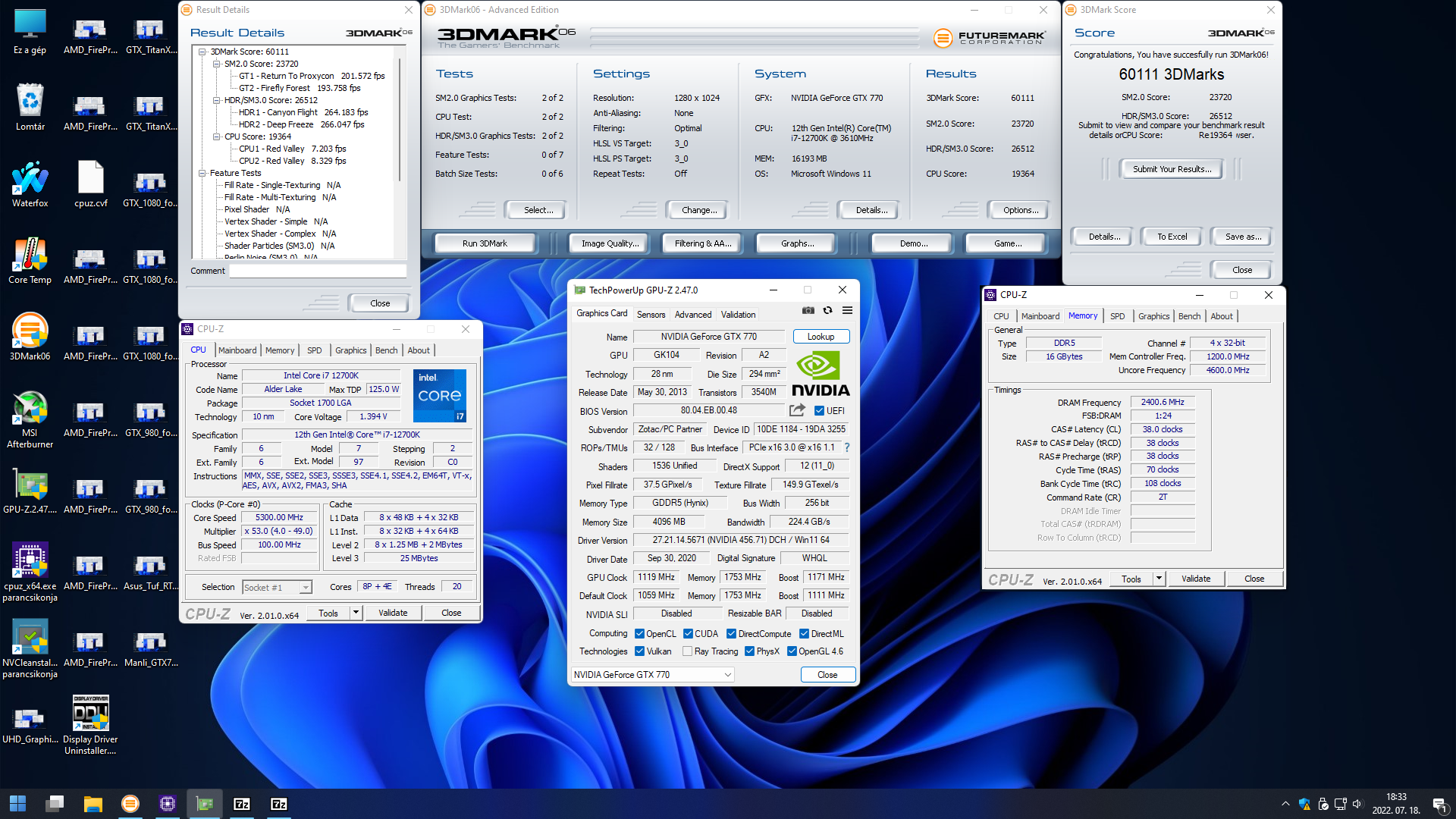Open the Validation tab in GPU-Z
The height and width of the screenshot is (819, 1456).
click(x=738, y=314)
